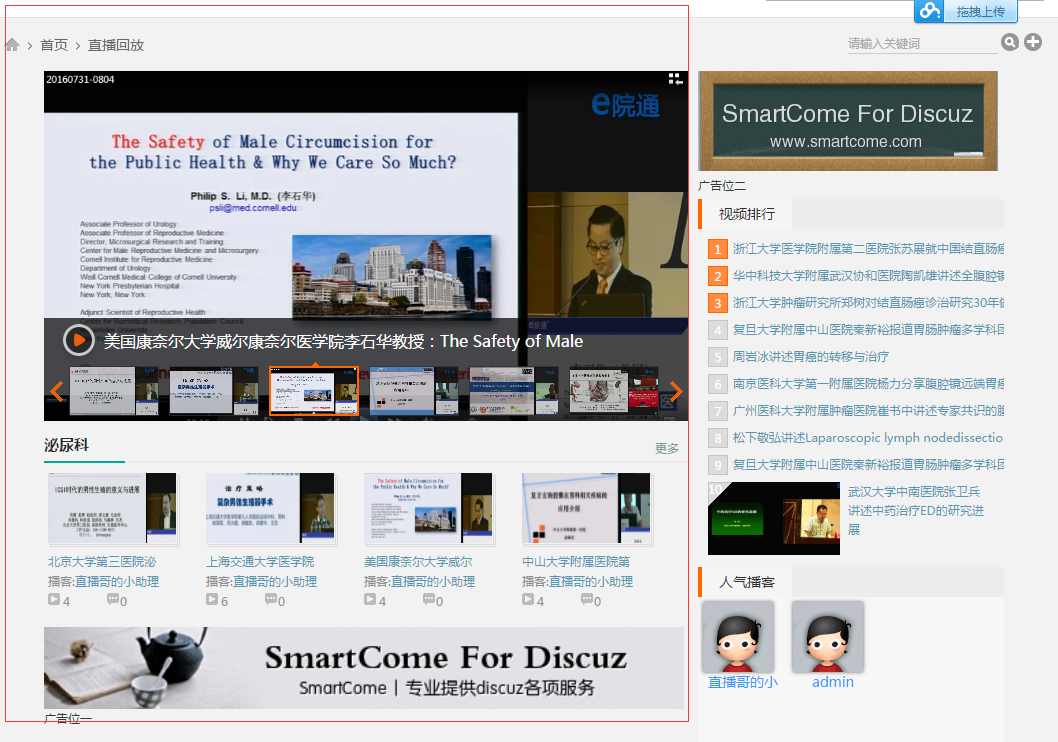Click the 直播哥的小 avatar image

738,637
